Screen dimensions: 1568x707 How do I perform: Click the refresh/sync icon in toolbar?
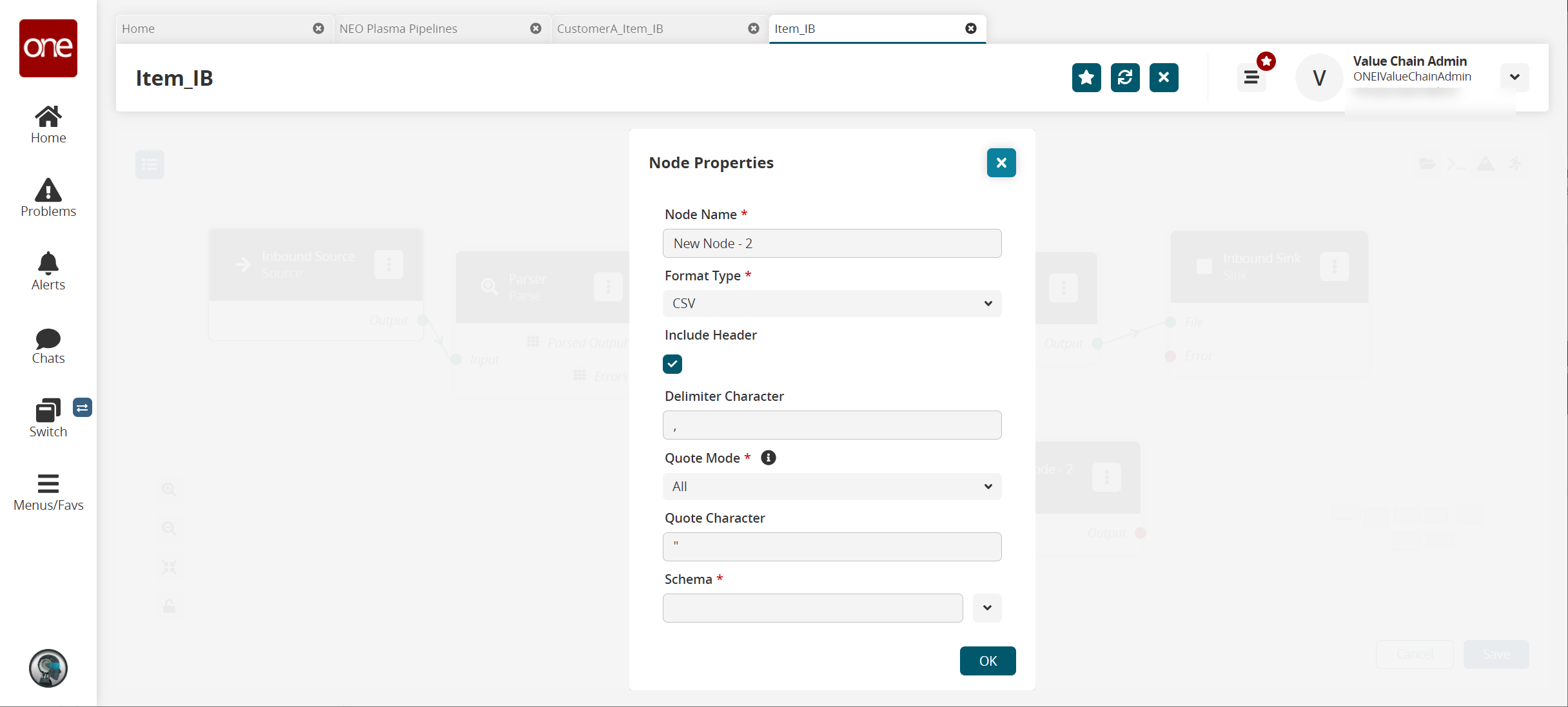1125,77
